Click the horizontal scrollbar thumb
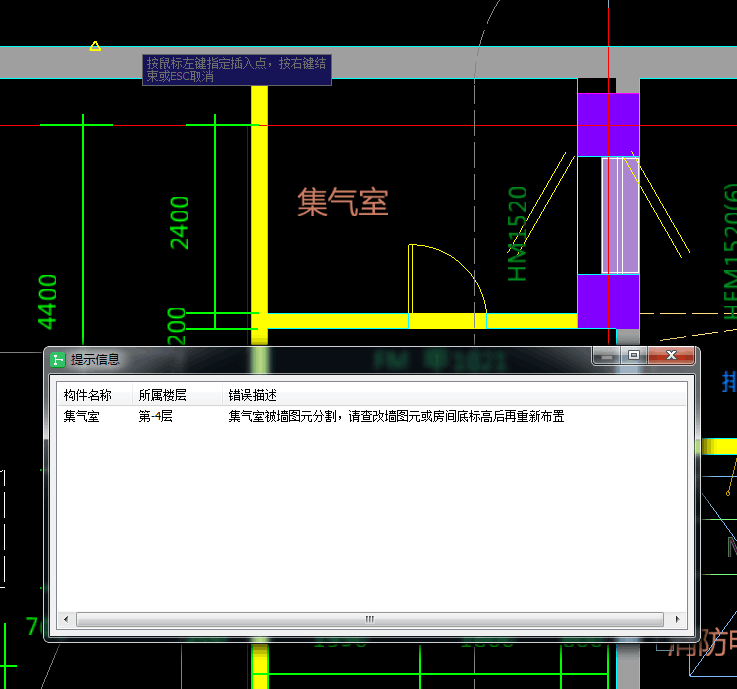737x689 pixels. pyautogui.click(x=369, y=619)
